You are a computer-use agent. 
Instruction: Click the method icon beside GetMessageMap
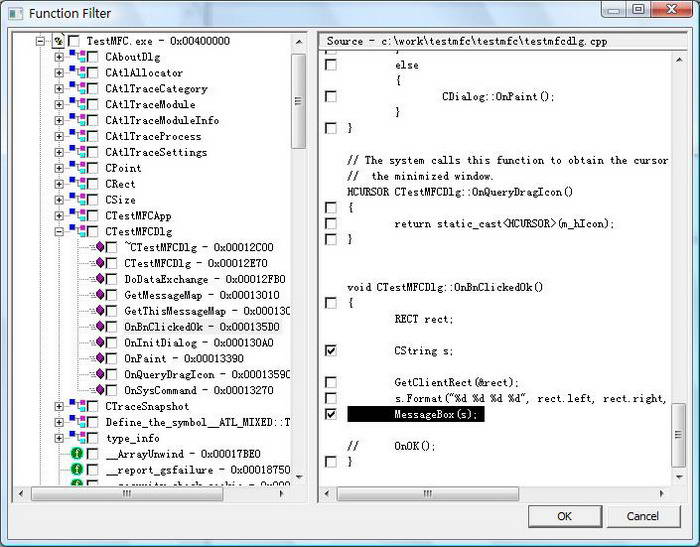pos(100,295)
